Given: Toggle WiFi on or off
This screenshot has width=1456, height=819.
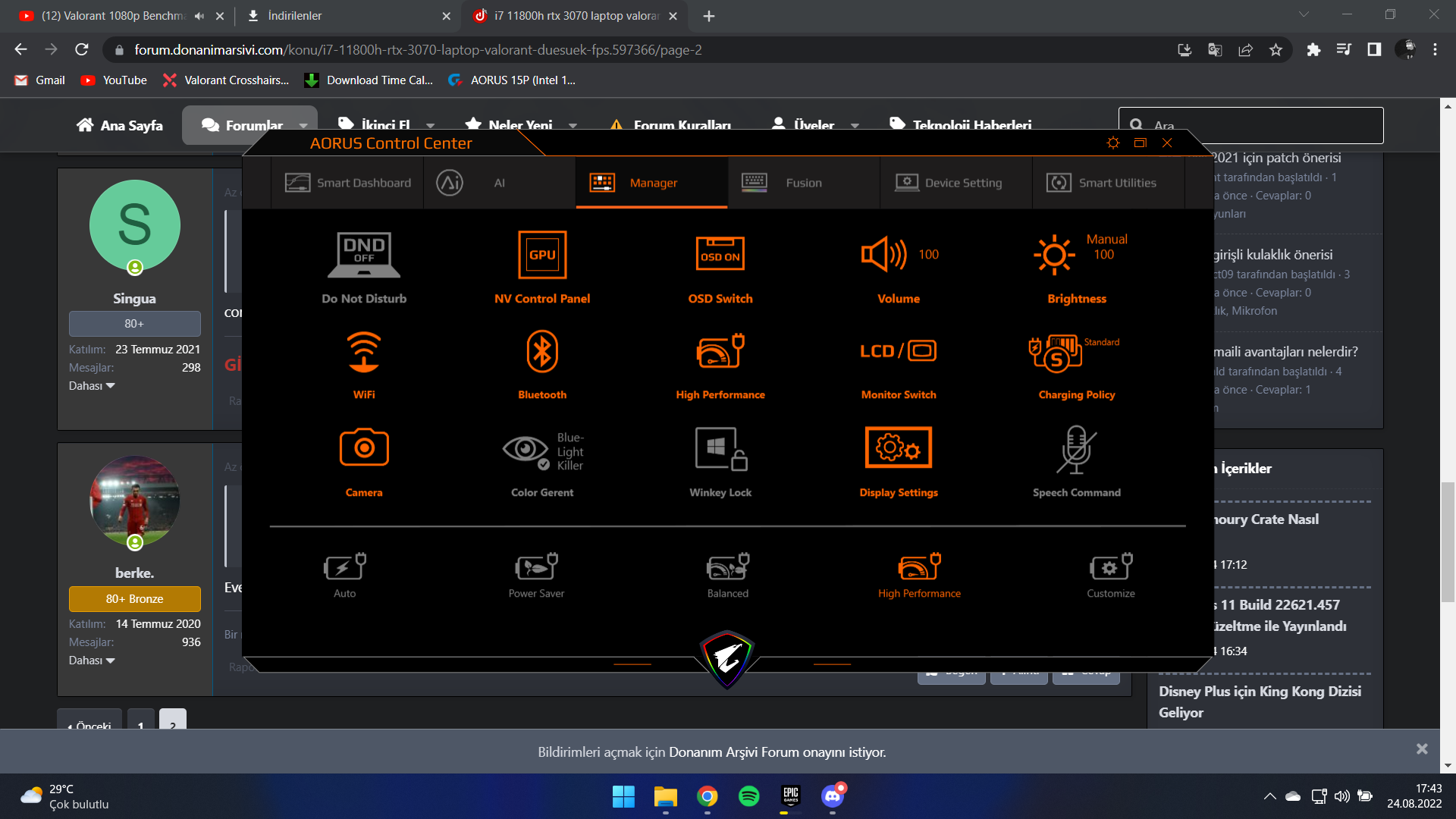Looking at the screenshot, I should 364,352.
